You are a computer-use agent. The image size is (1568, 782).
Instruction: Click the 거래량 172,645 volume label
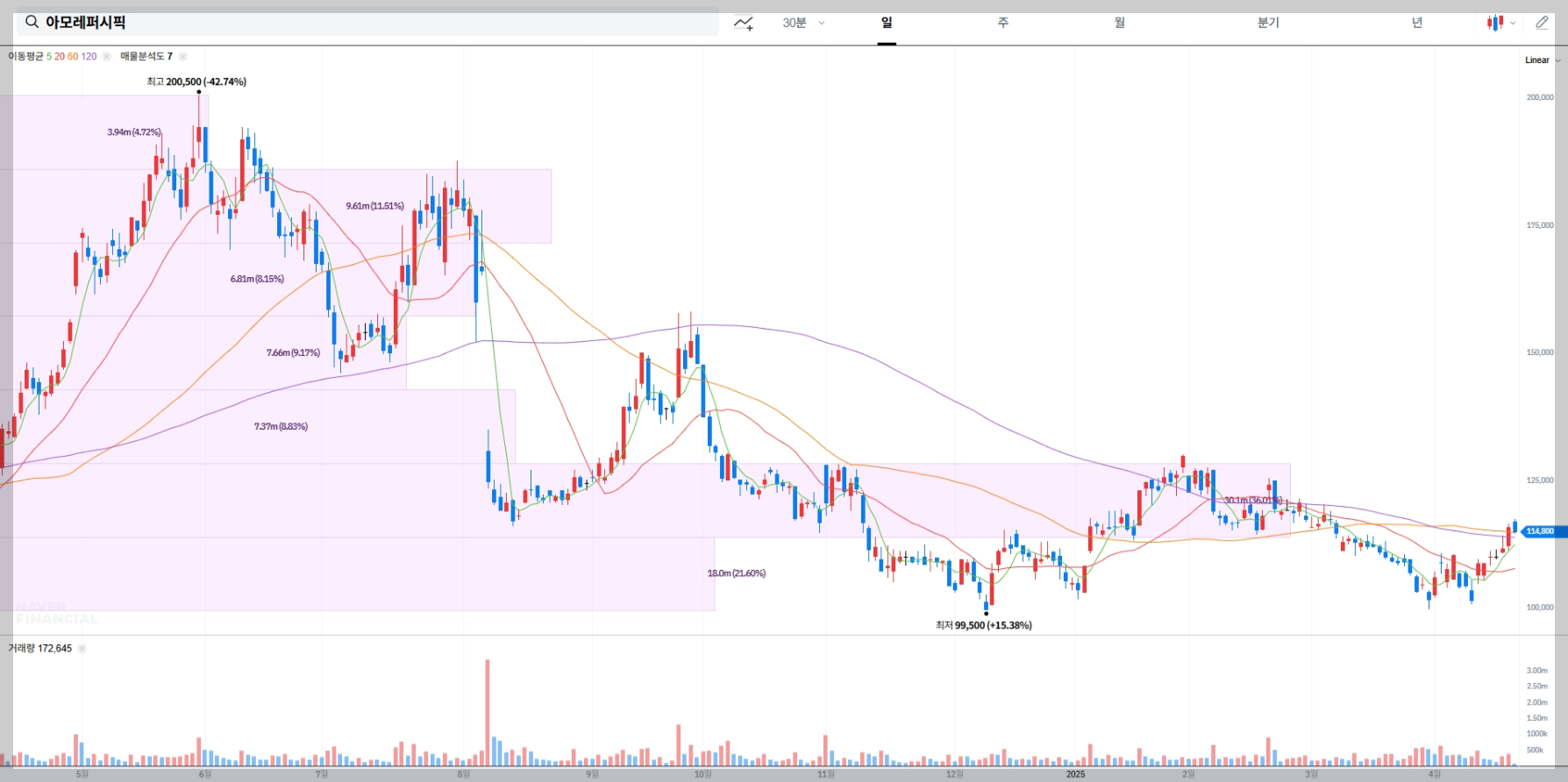pyautogui.click(x=40, y=649)
